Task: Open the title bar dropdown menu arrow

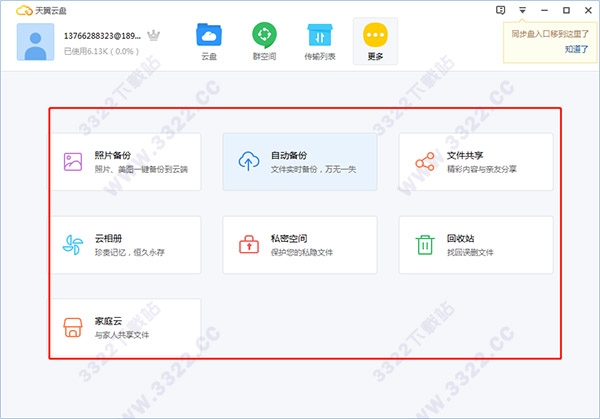Action: pyautogui.click(x=522, y=10)
